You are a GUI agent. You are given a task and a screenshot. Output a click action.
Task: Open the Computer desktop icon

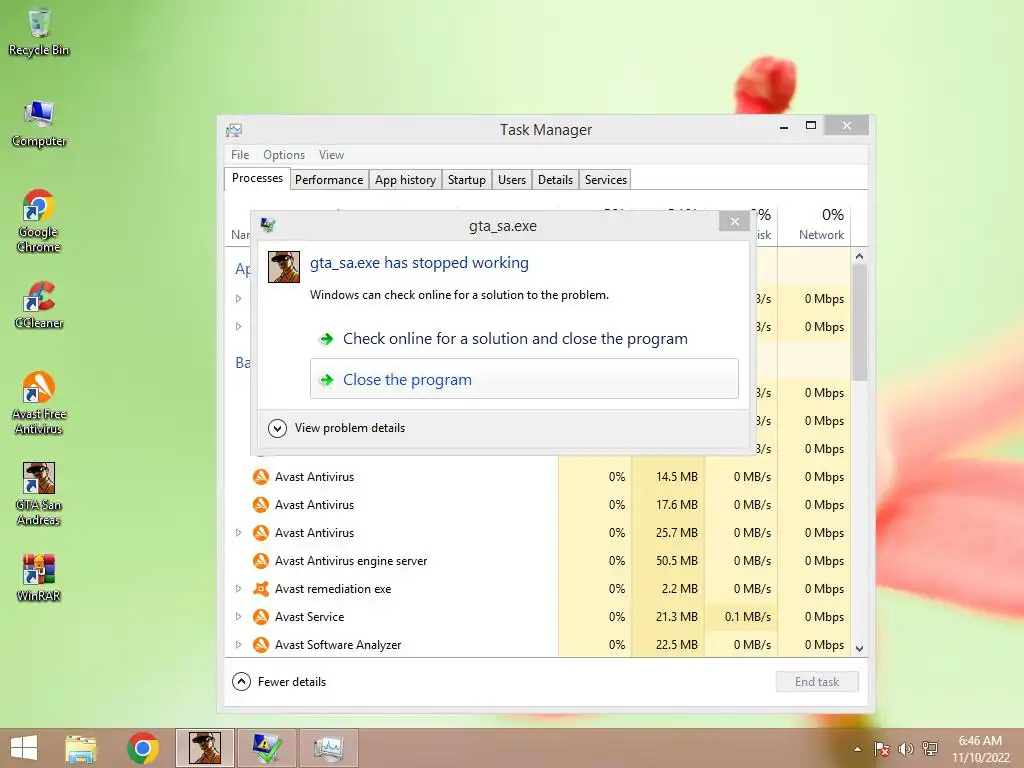(x=39, y=124)
